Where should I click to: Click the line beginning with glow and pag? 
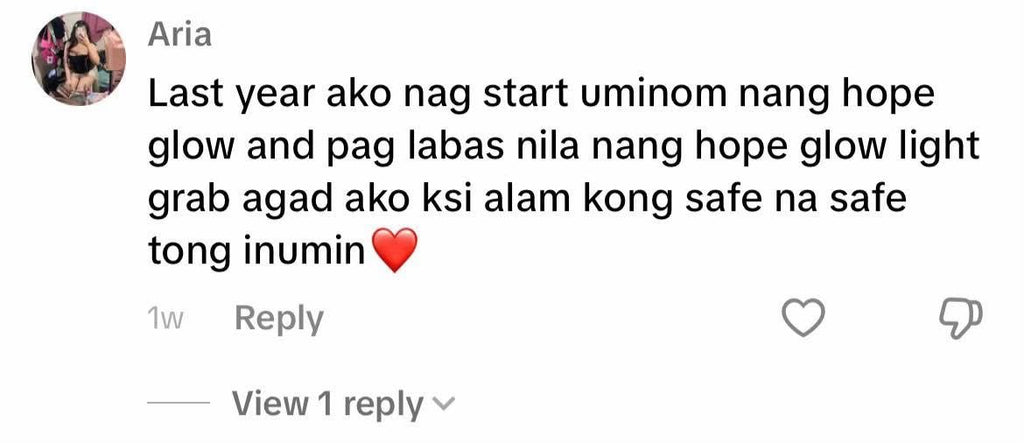tap(564, 148)
